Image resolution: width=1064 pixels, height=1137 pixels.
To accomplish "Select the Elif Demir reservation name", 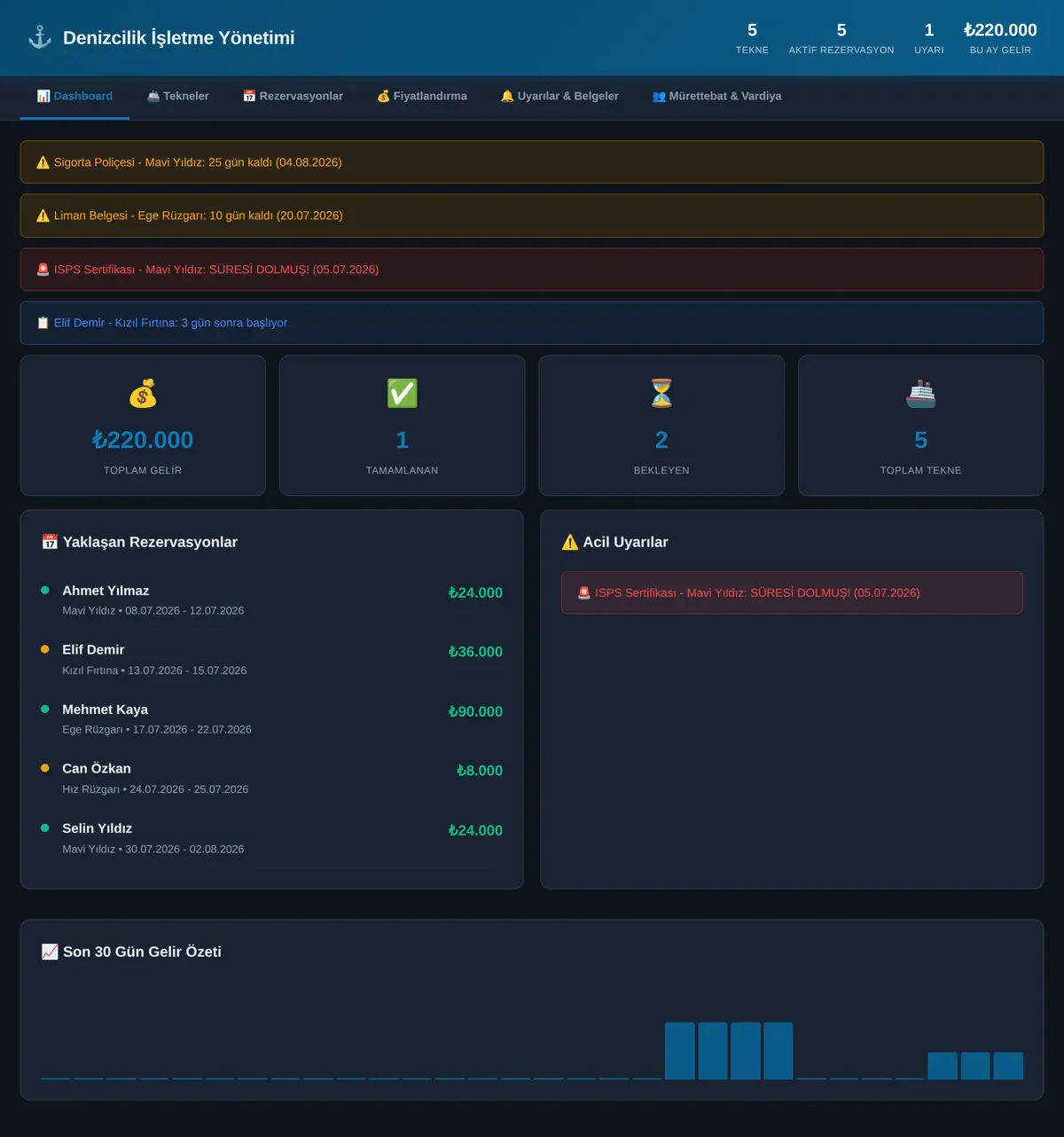I will 93,650.
